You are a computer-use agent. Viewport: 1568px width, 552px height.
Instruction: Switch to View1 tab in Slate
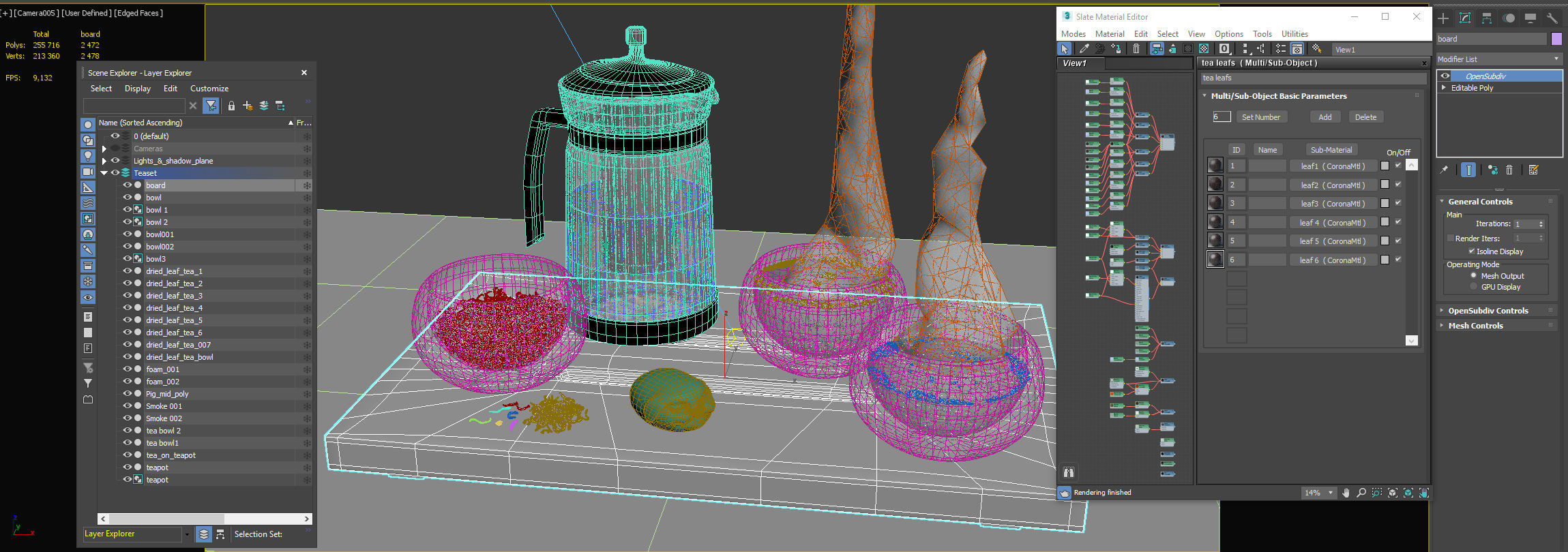pos(1081,63)
